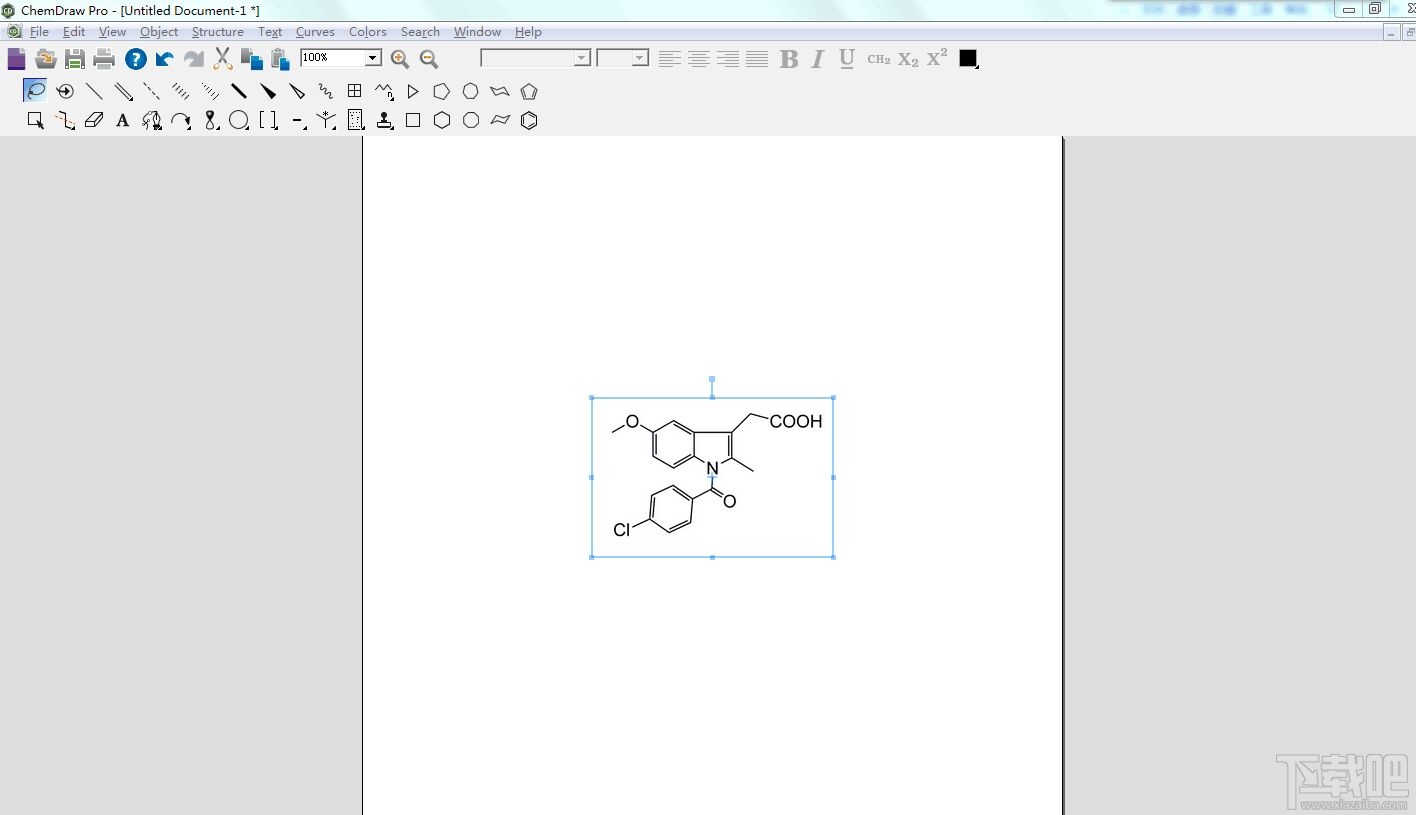The height and width of the screenshot is (815, 1416).
Task: Zoom in with the magnifier plus
Action: click(400, 59)
